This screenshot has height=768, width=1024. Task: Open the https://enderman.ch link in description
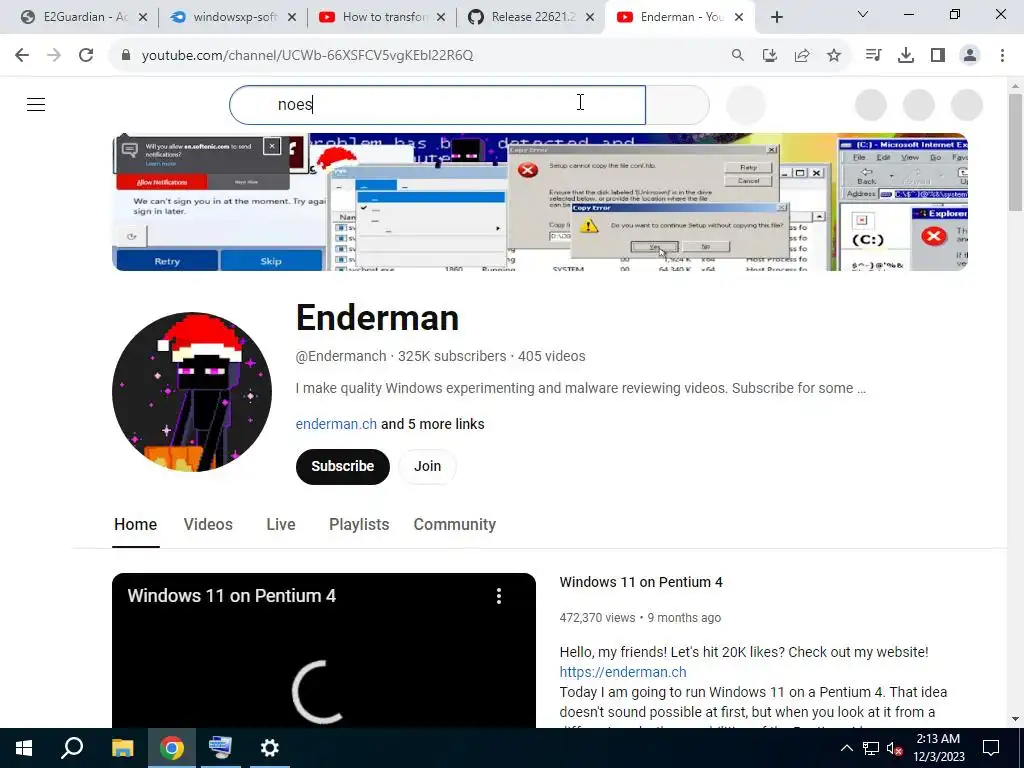623,672
